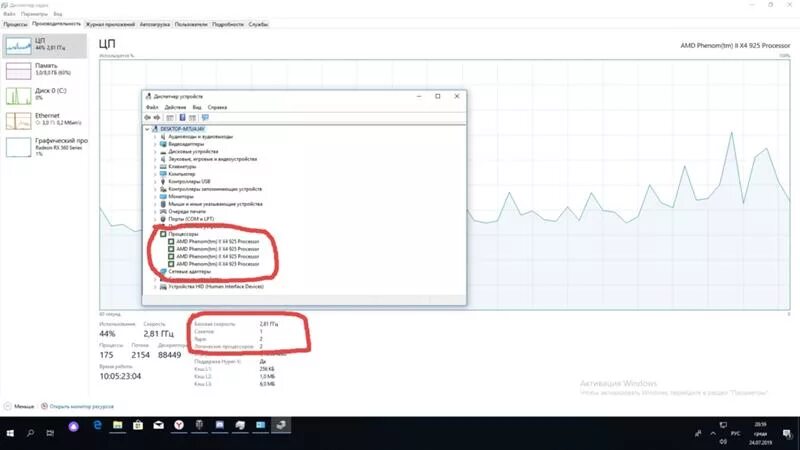Viewport: 800px width, 450px height.
Task: Switch to Пользователи tab
Action: point(191,24)
